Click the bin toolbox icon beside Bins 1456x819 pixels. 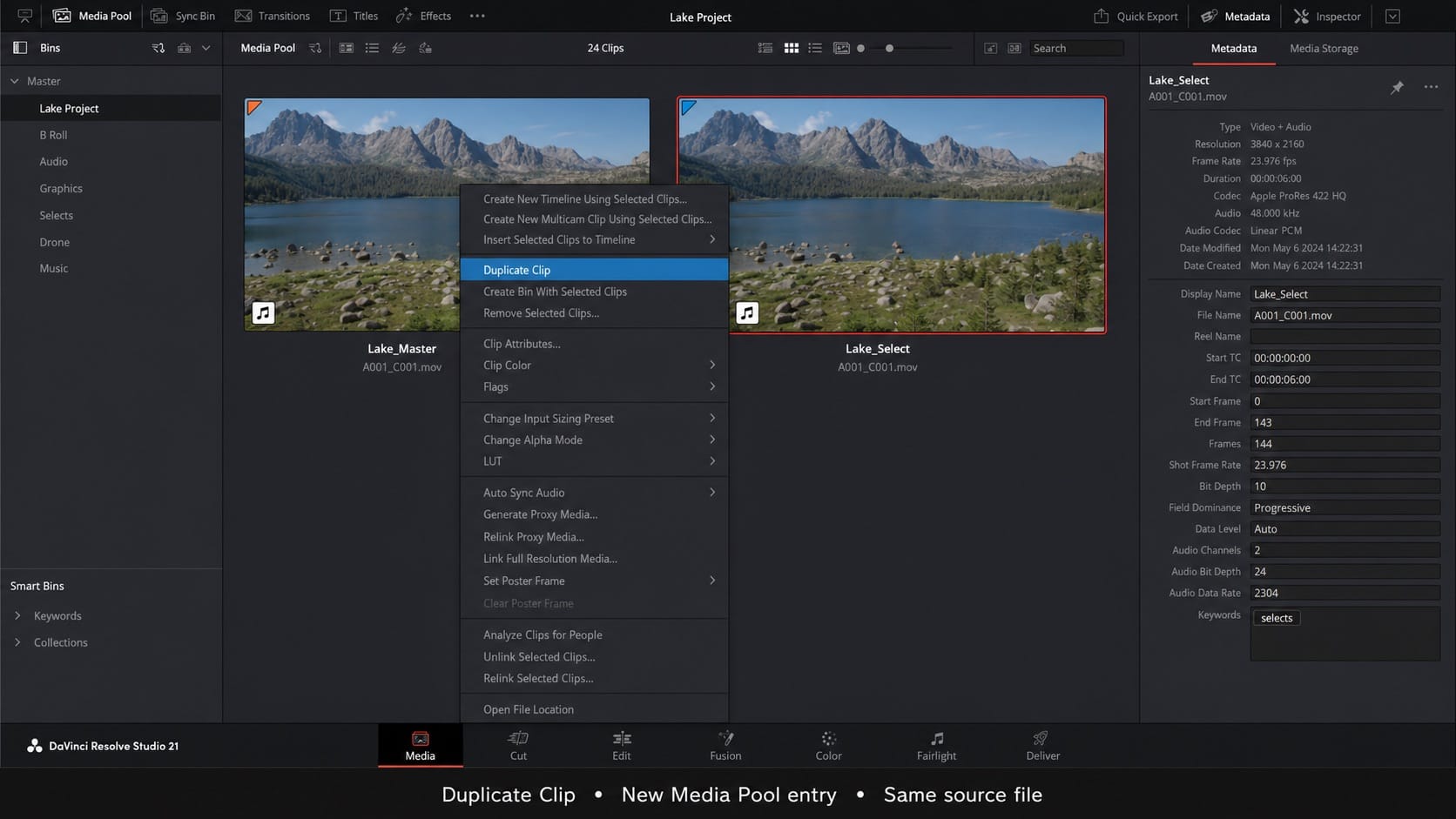coord(184,48)
